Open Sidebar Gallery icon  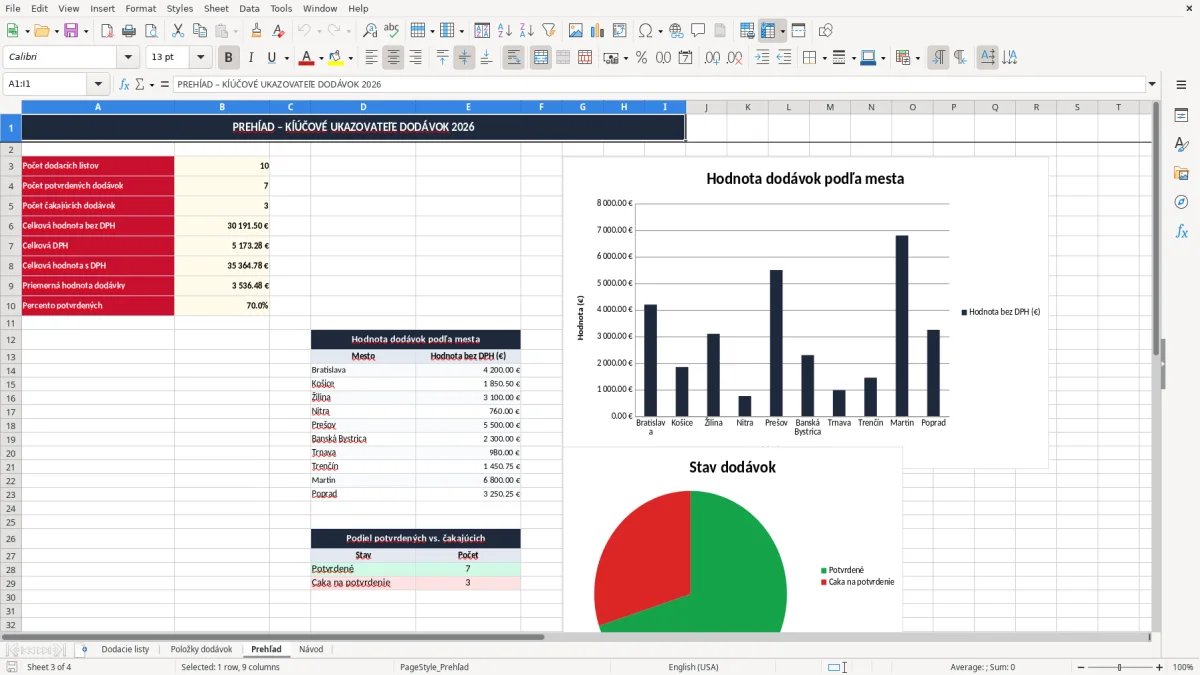(1181, 173)
